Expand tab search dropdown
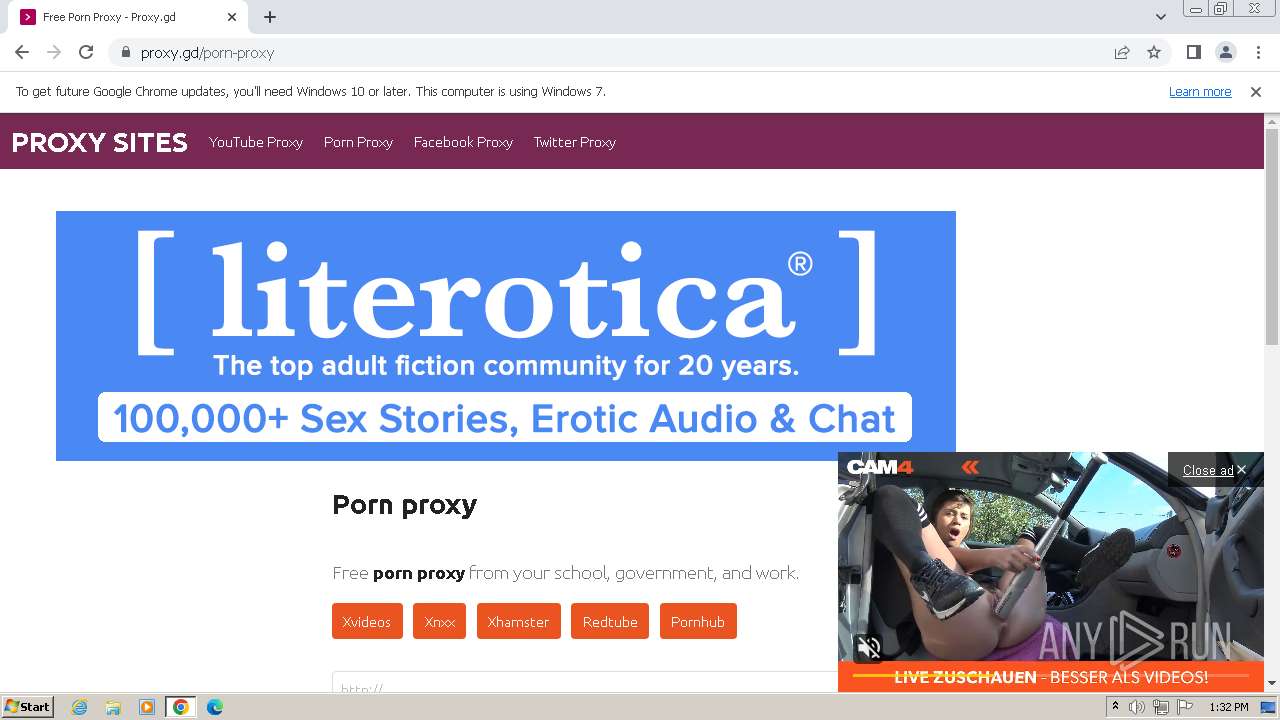This screenshot has width=1280, height=720. tap(1160, 17)
